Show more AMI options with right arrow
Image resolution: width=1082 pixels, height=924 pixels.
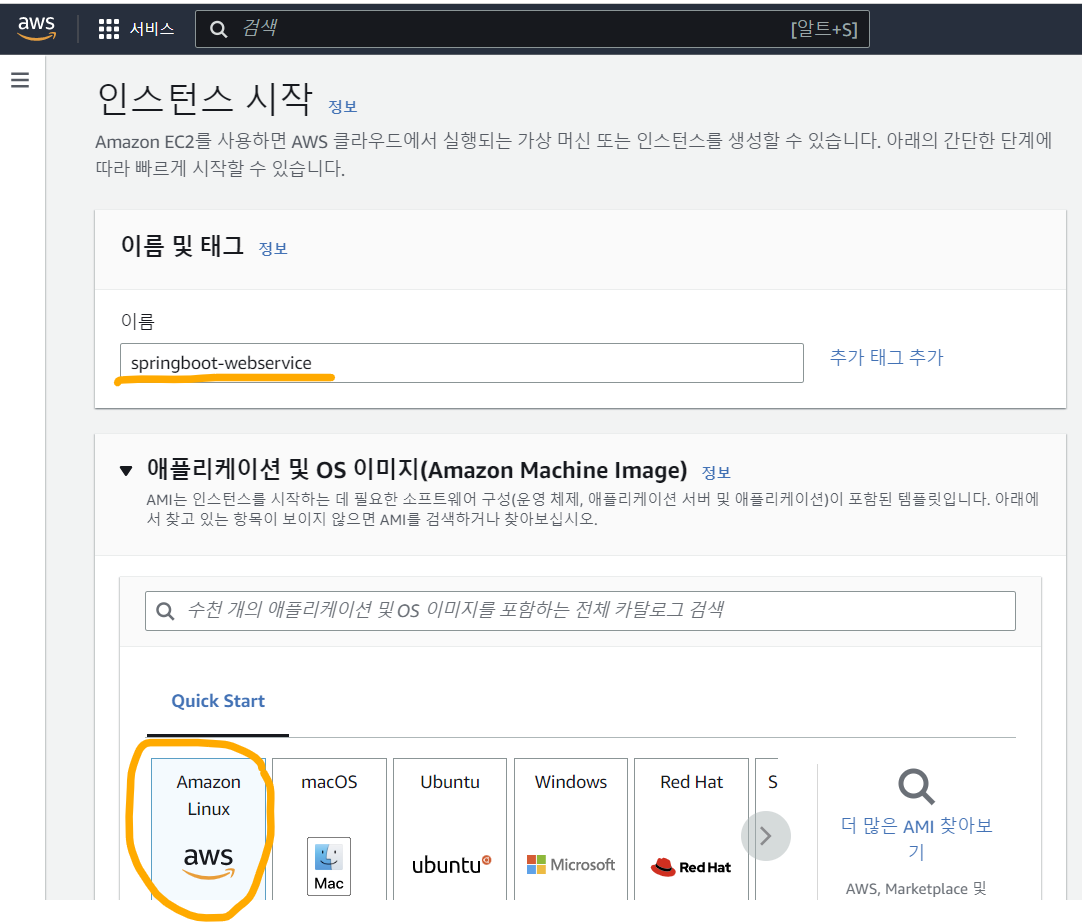[766, 836]
